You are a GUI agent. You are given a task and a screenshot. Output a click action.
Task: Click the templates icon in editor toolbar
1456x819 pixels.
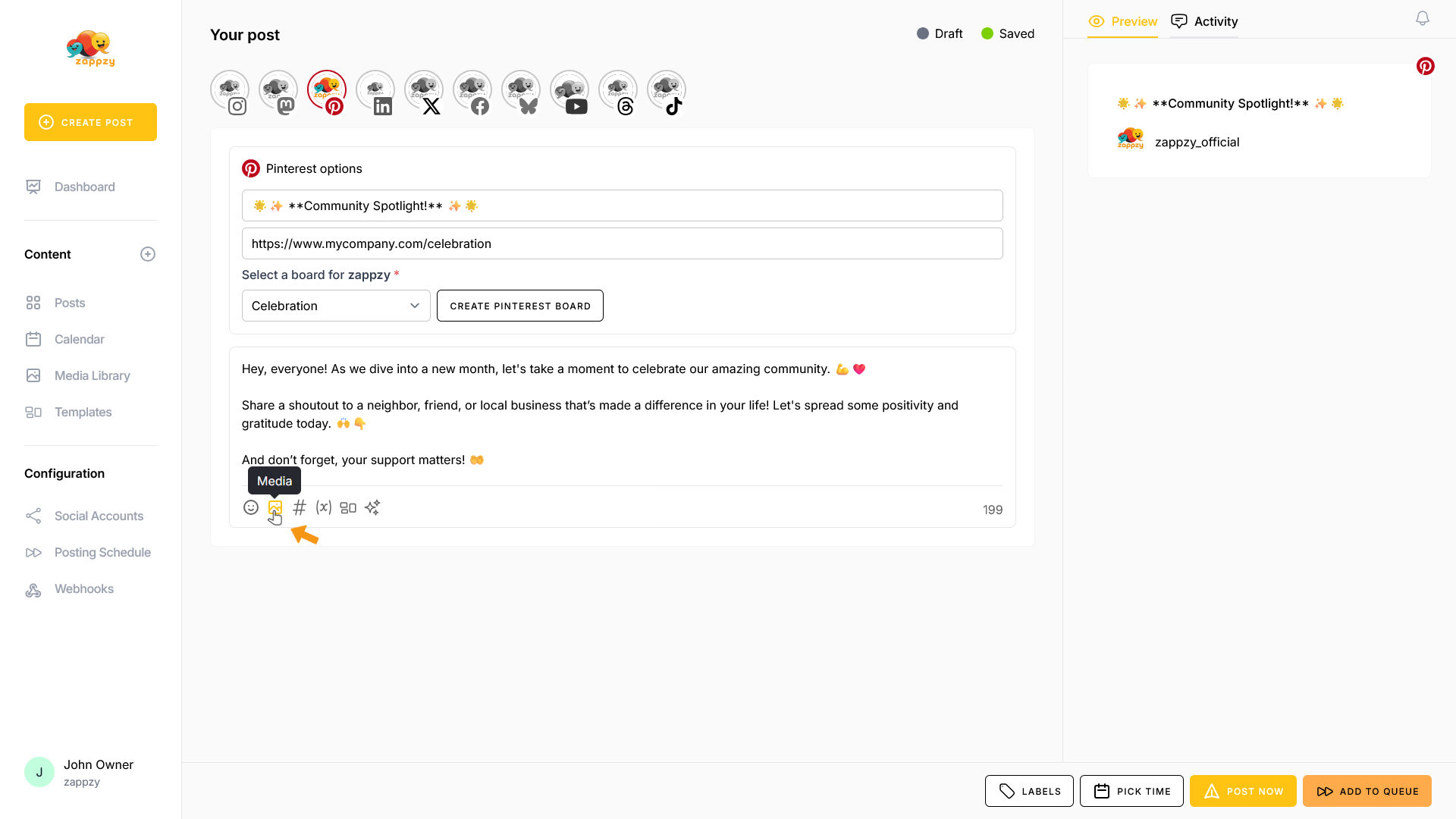point(348,508)
